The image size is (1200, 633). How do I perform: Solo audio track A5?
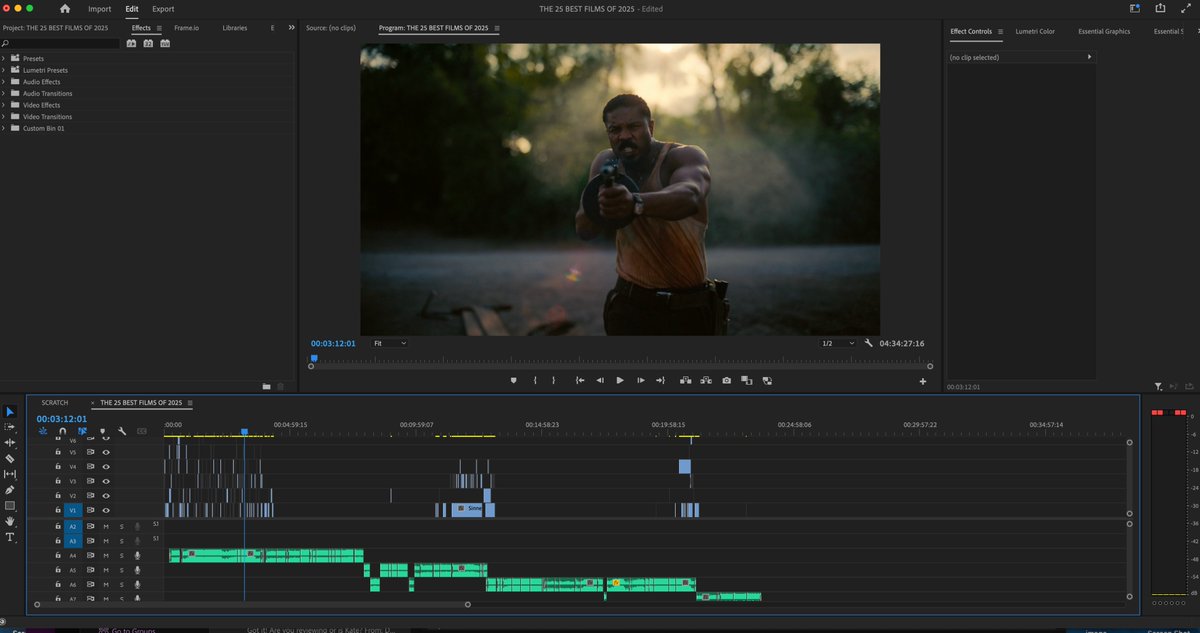coord(122,570)
